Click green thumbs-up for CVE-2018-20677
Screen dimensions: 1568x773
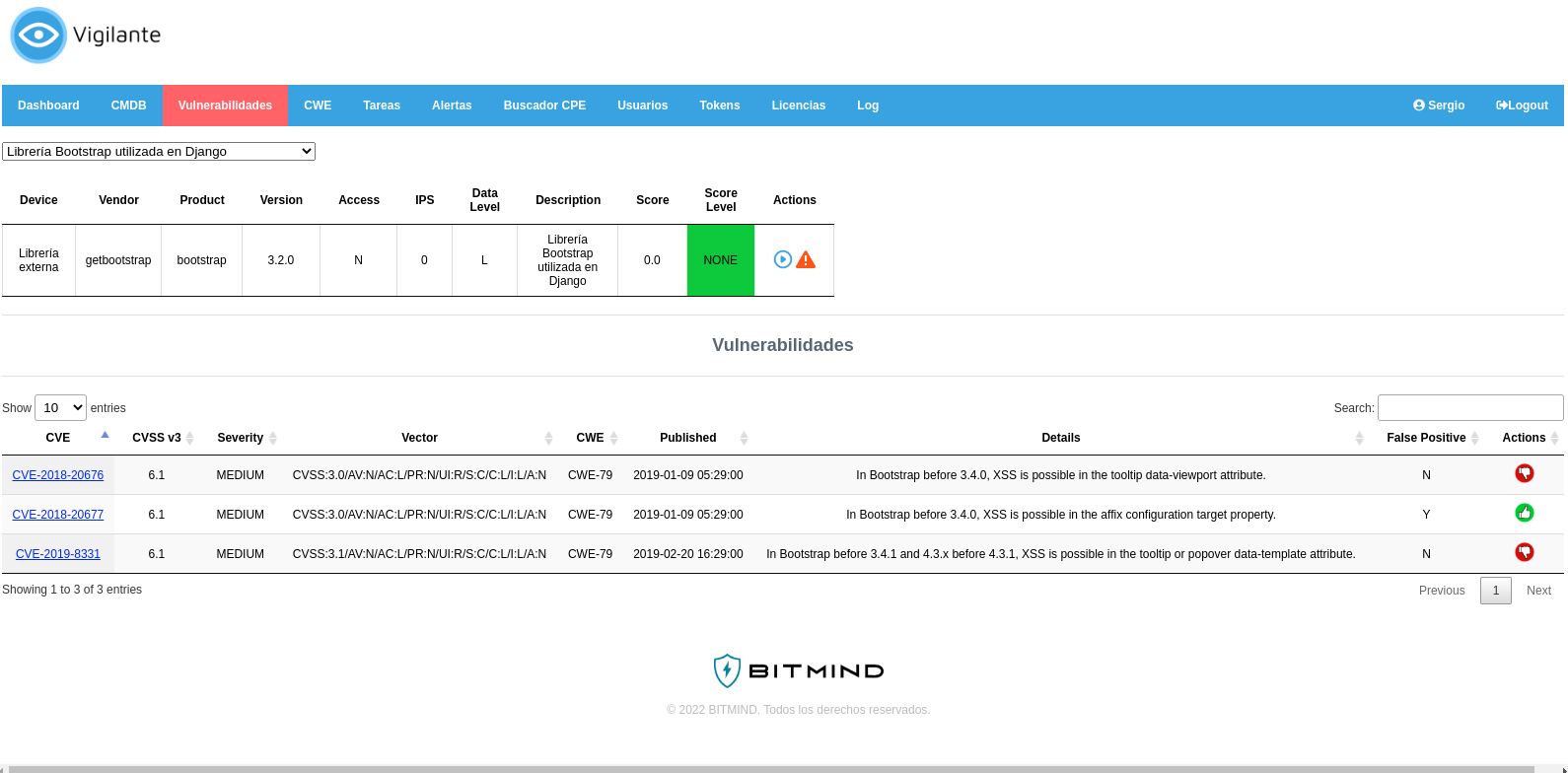[1525, 513]
